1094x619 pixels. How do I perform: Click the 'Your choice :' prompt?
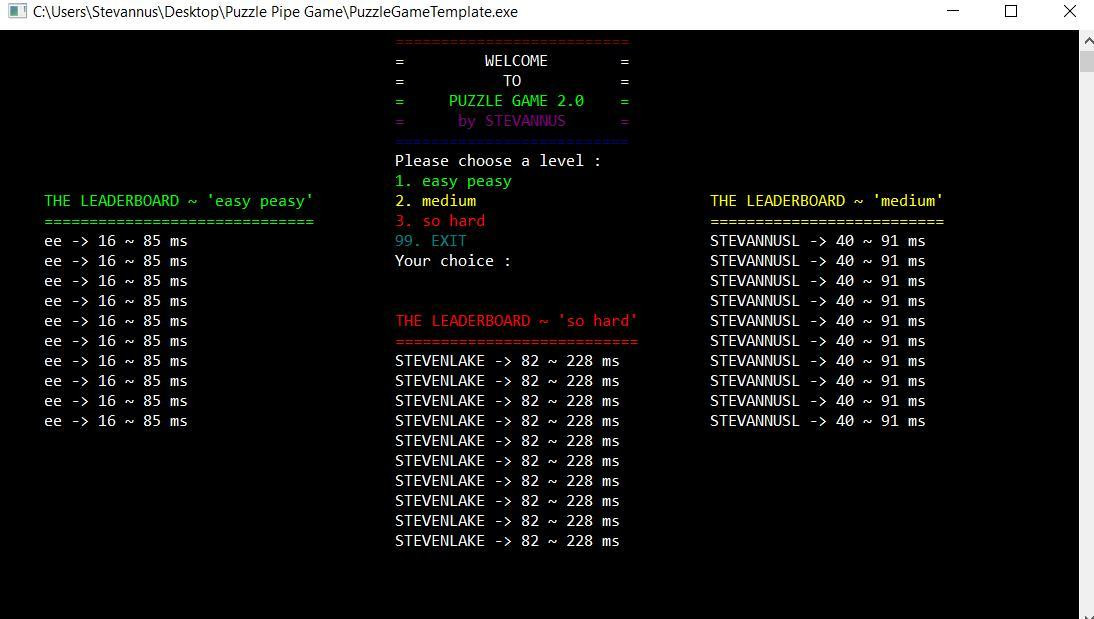[x=453, y=261]
